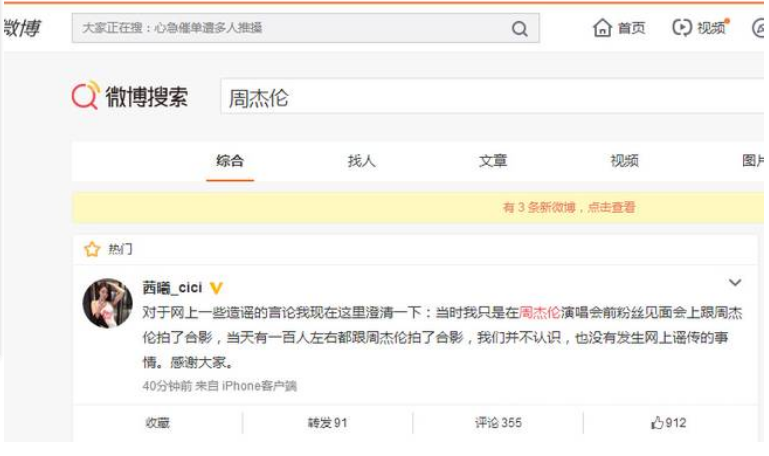Image resolution: width=769 pixels, height=456 pixels.
Task: Click the 40分钟前 timestamp
Action: [x=167, y=386]
